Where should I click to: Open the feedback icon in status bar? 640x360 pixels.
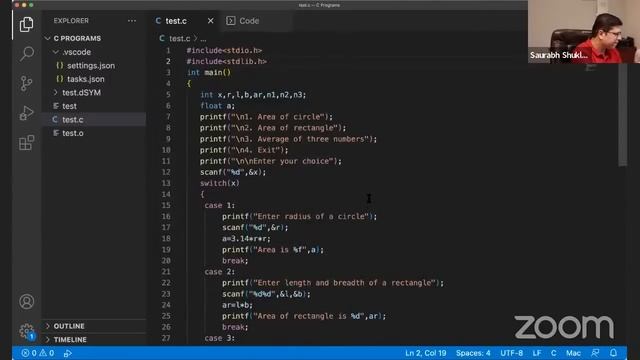coord(595,353)
